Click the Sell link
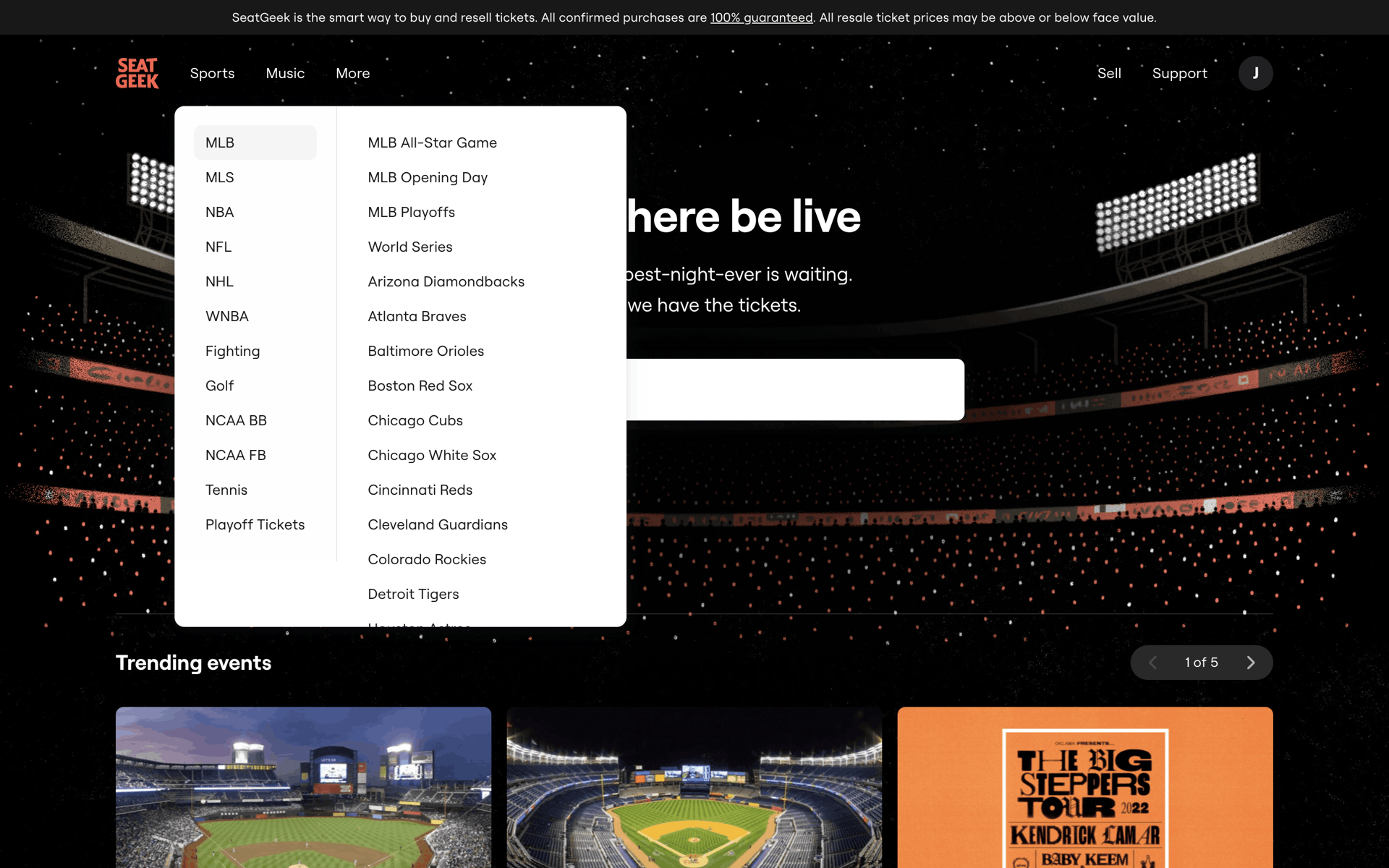Image resolution: width=1389 pixels, height=868 pixels. 1109,73
